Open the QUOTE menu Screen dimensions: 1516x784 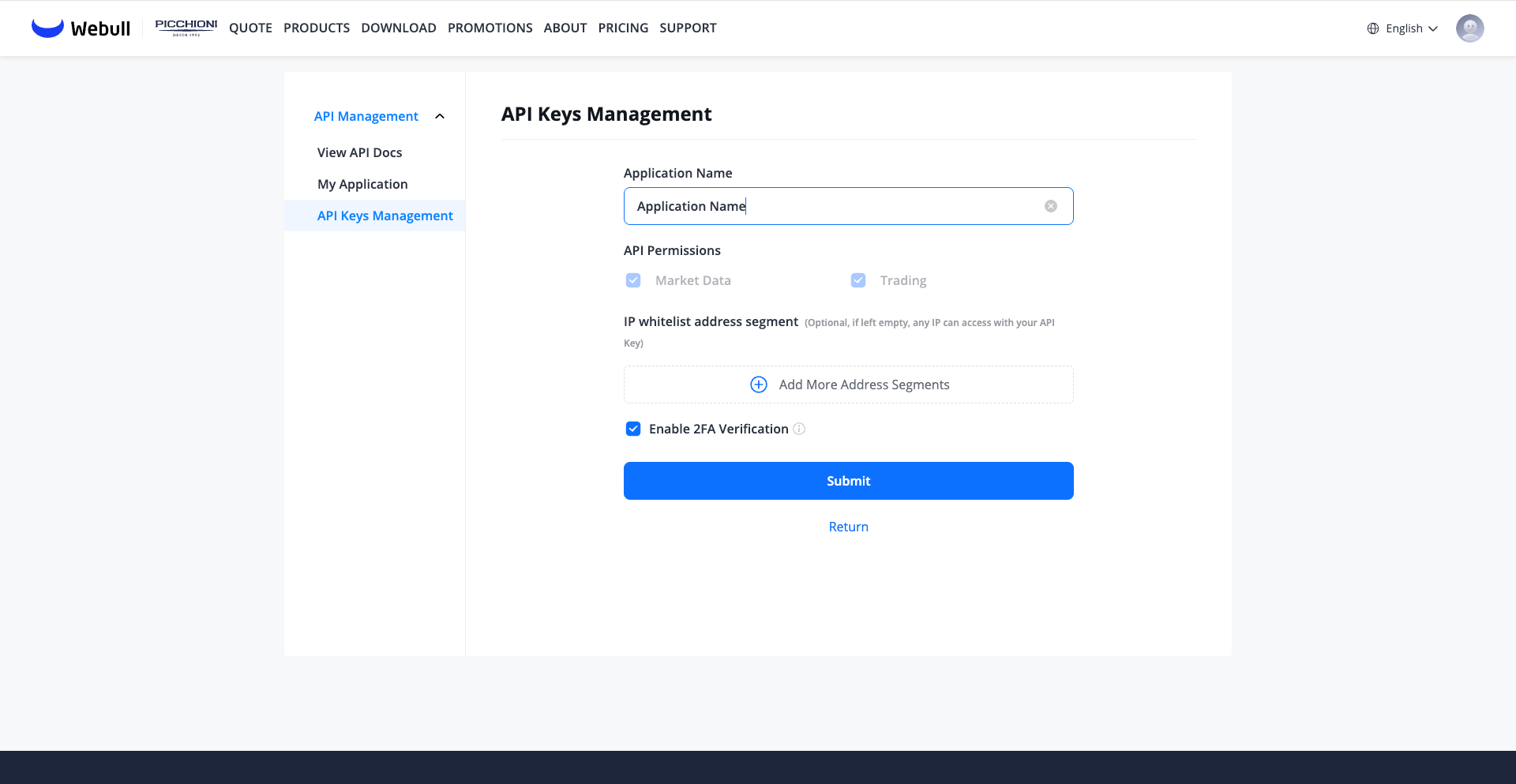click(x=250, y=28)
